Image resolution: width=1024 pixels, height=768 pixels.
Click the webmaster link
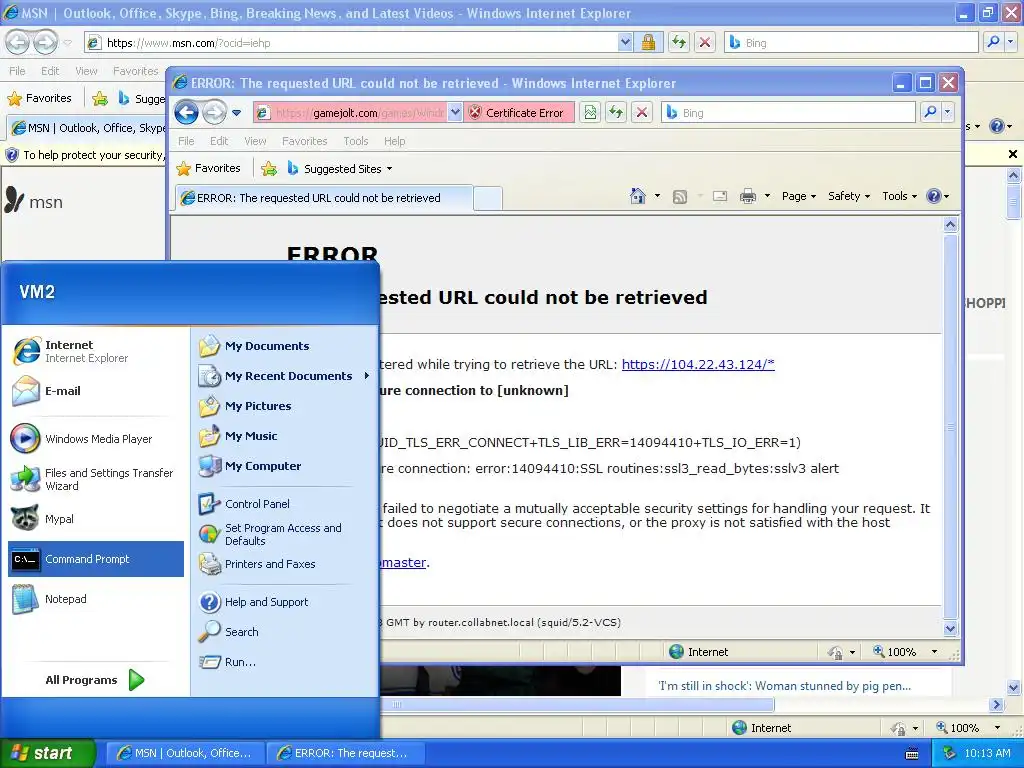[404, 562]
